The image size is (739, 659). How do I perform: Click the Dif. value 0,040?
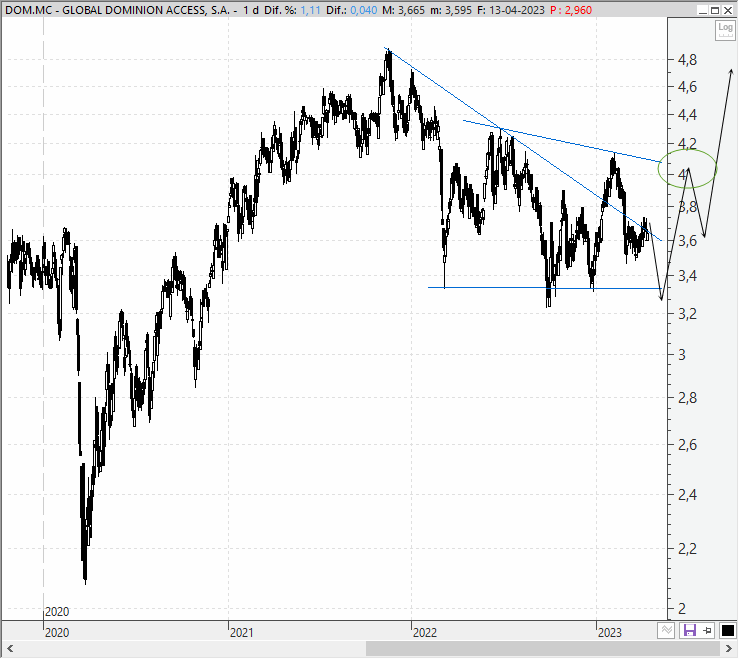click(x=363, y=10)
